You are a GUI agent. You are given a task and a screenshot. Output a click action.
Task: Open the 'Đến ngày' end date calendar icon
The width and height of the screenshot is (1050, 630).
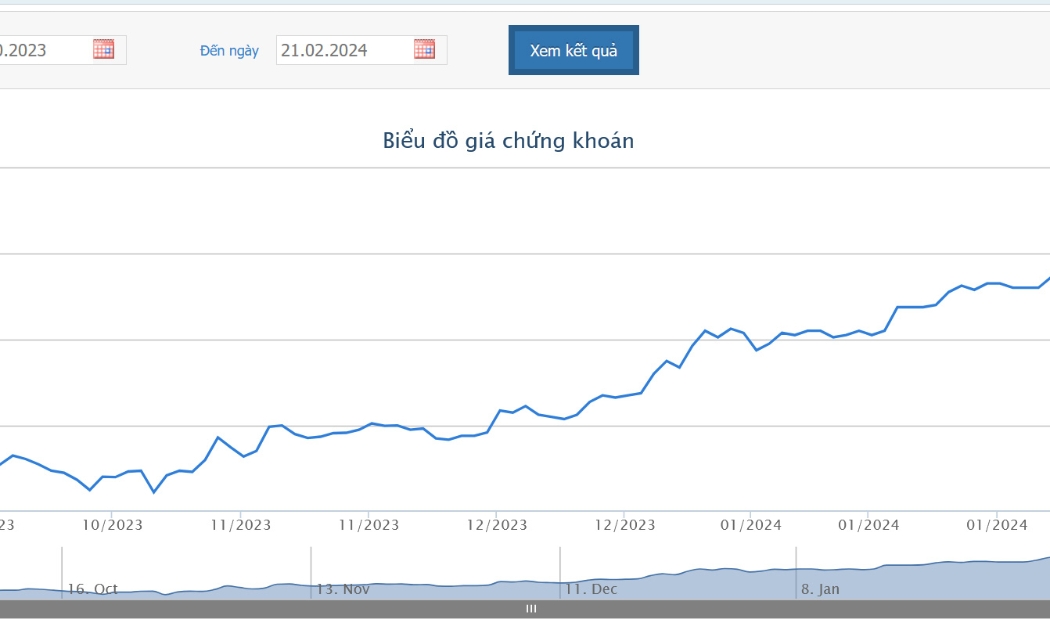pos(424,50)
